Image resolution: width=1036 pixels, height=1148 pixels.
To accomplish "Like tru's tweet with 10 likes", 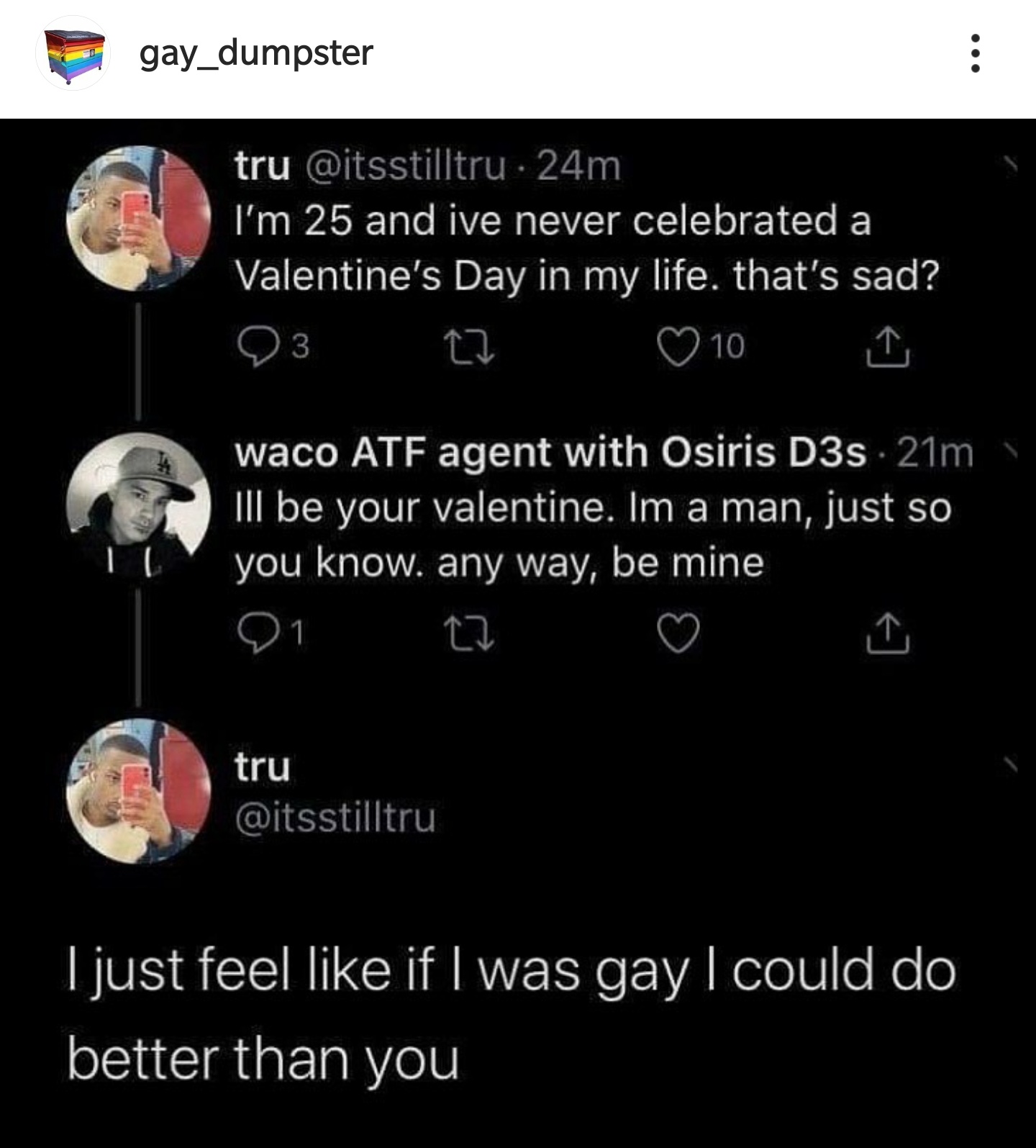I will pyautogui.click(x=678, y=347).
